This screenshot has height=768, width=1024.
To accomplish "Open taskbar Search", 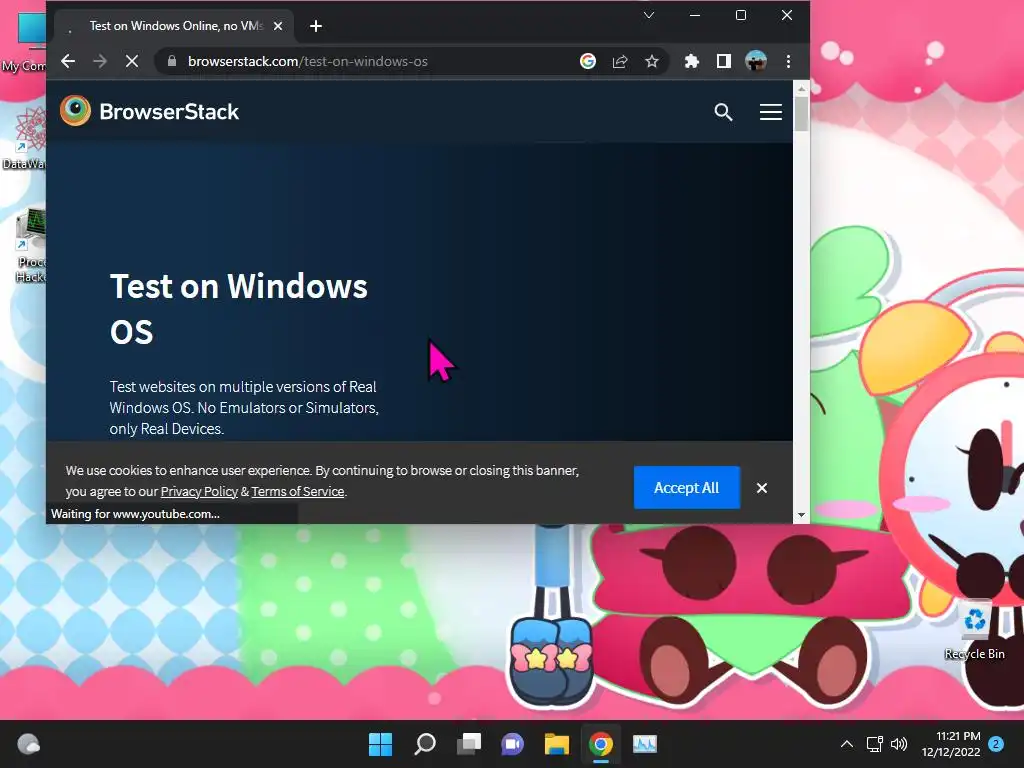I will pos(424,744).
